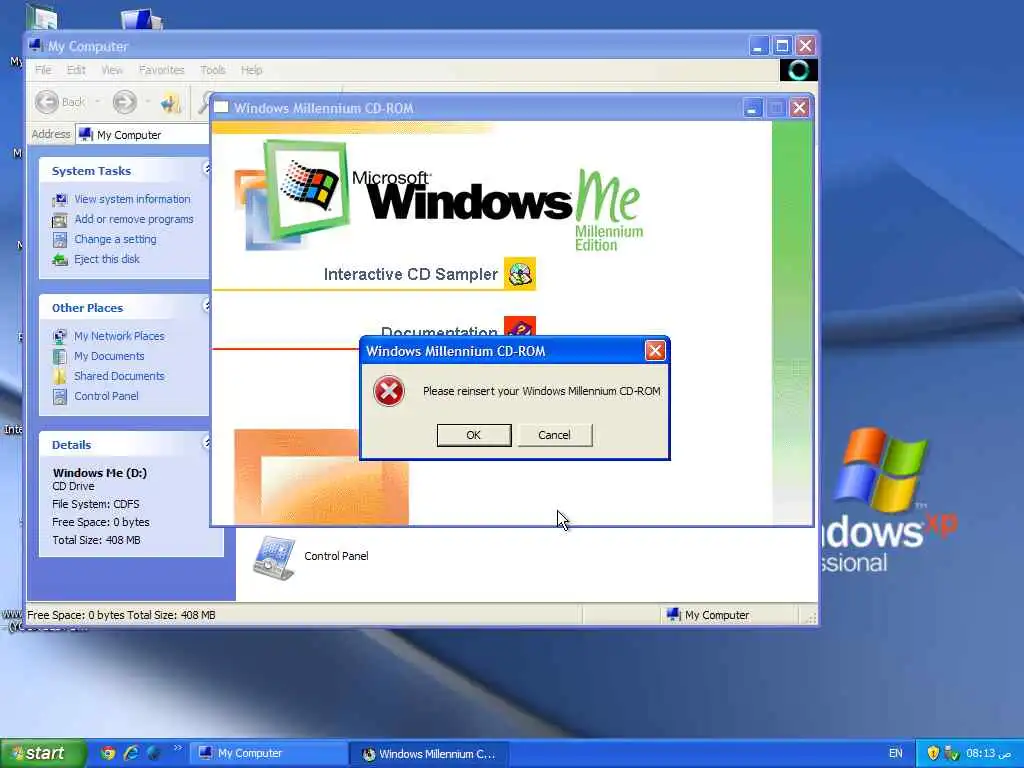Click the My Computer status bar zone icon
The width and height of the screenshot is (1024, 768).
[x=673, y=615]
